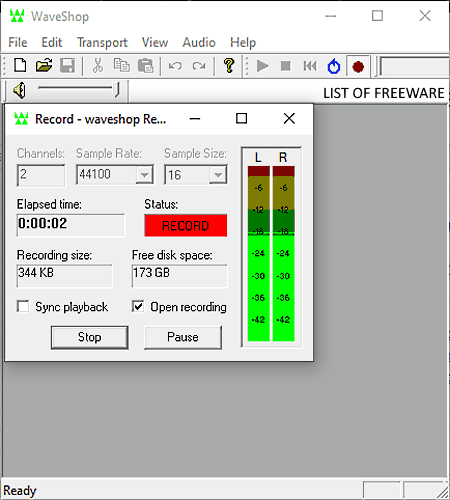Close the WaveShop main window

tap(425, 16)
